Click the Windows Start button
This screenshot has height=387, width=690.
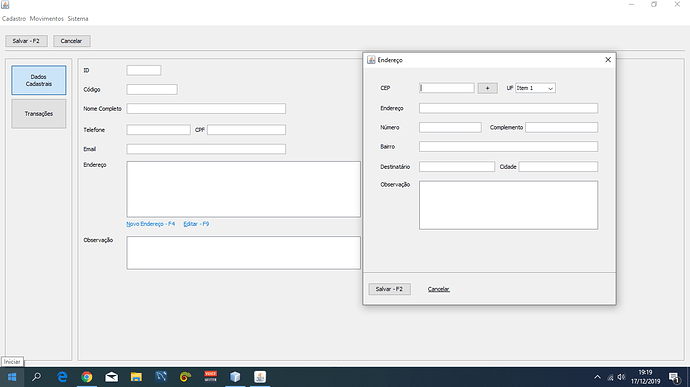[x=12, y=377]
